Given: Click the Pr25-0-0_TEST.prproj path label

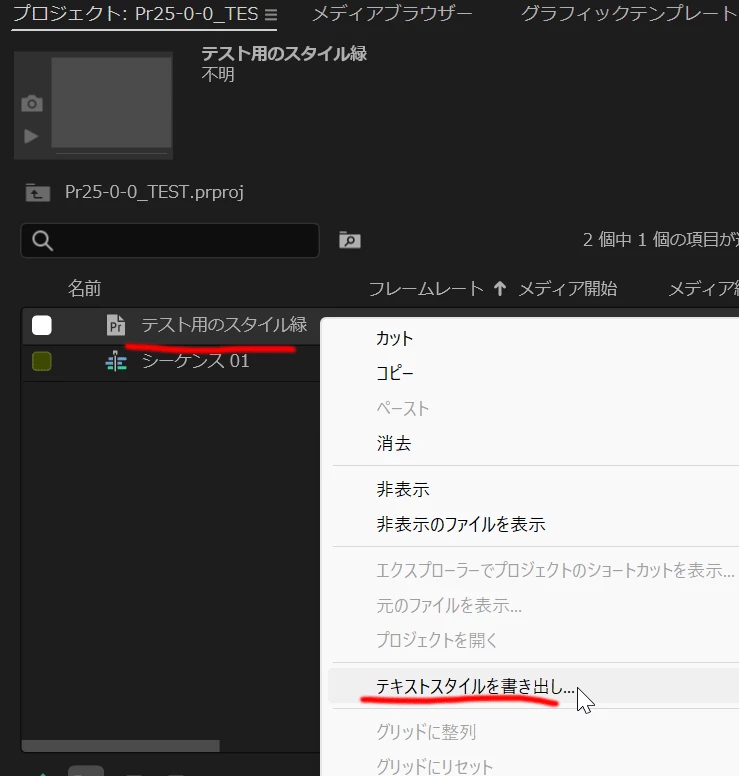Looking at the screenshot, I should point(154,192).
